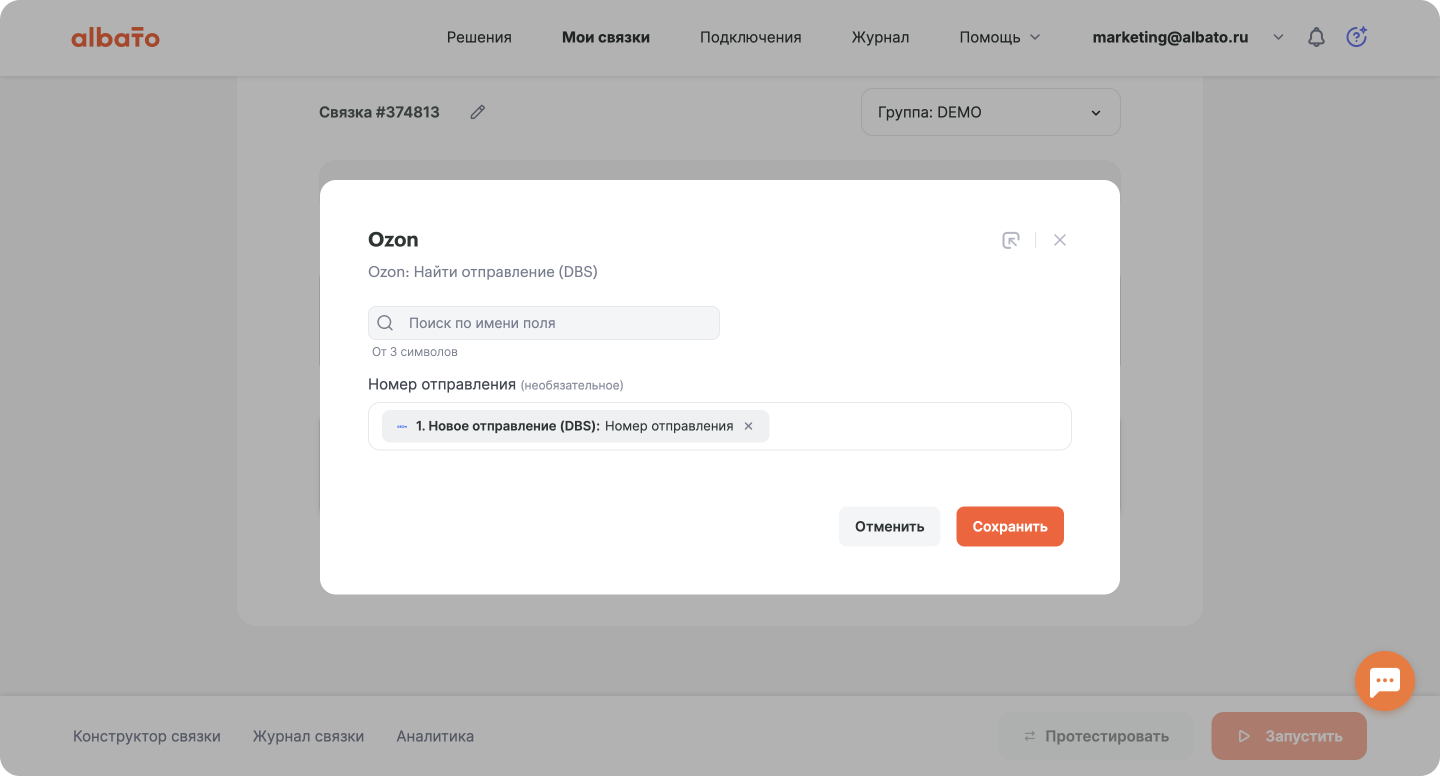1440x776 pixels.
Task: Click the Отменить button
Action: click(889, 526)
